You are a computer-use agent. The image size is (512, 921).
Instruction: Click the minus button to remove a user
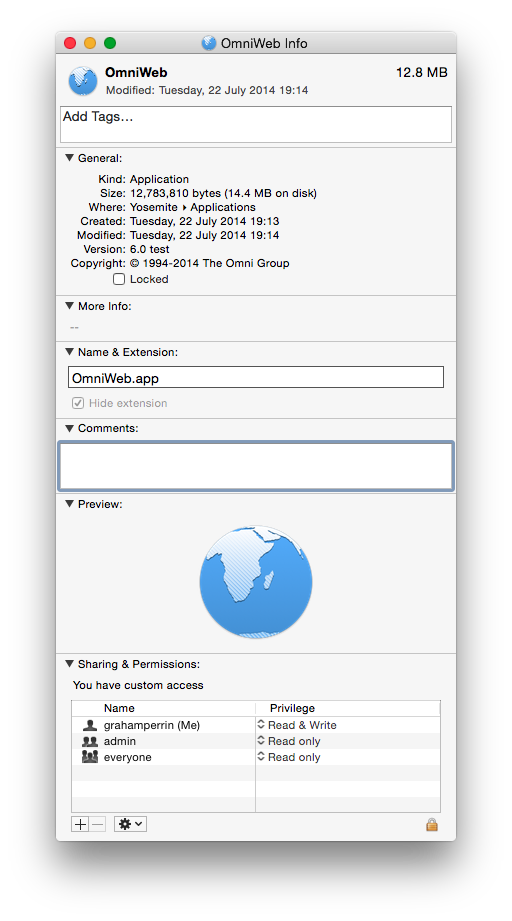pyautogui.click(x=97, y=824)
